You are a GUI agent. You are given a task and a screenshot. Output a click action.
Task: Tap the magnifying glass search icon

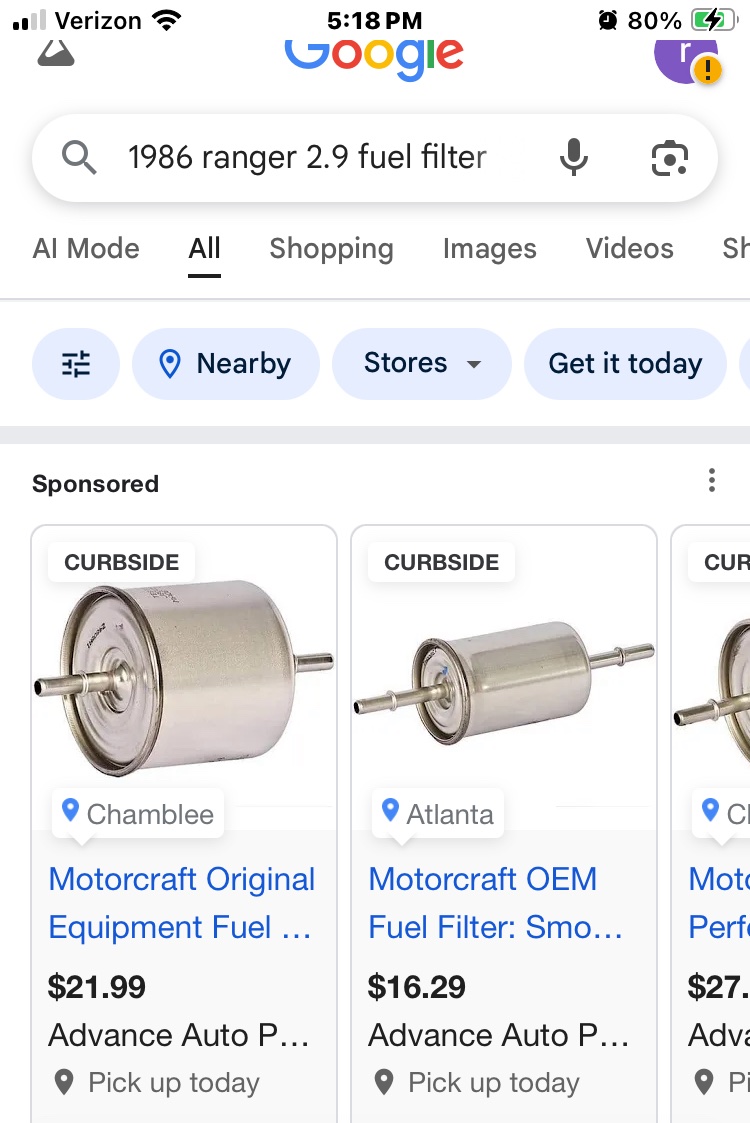pyautogui.click(x=79, y=158)
